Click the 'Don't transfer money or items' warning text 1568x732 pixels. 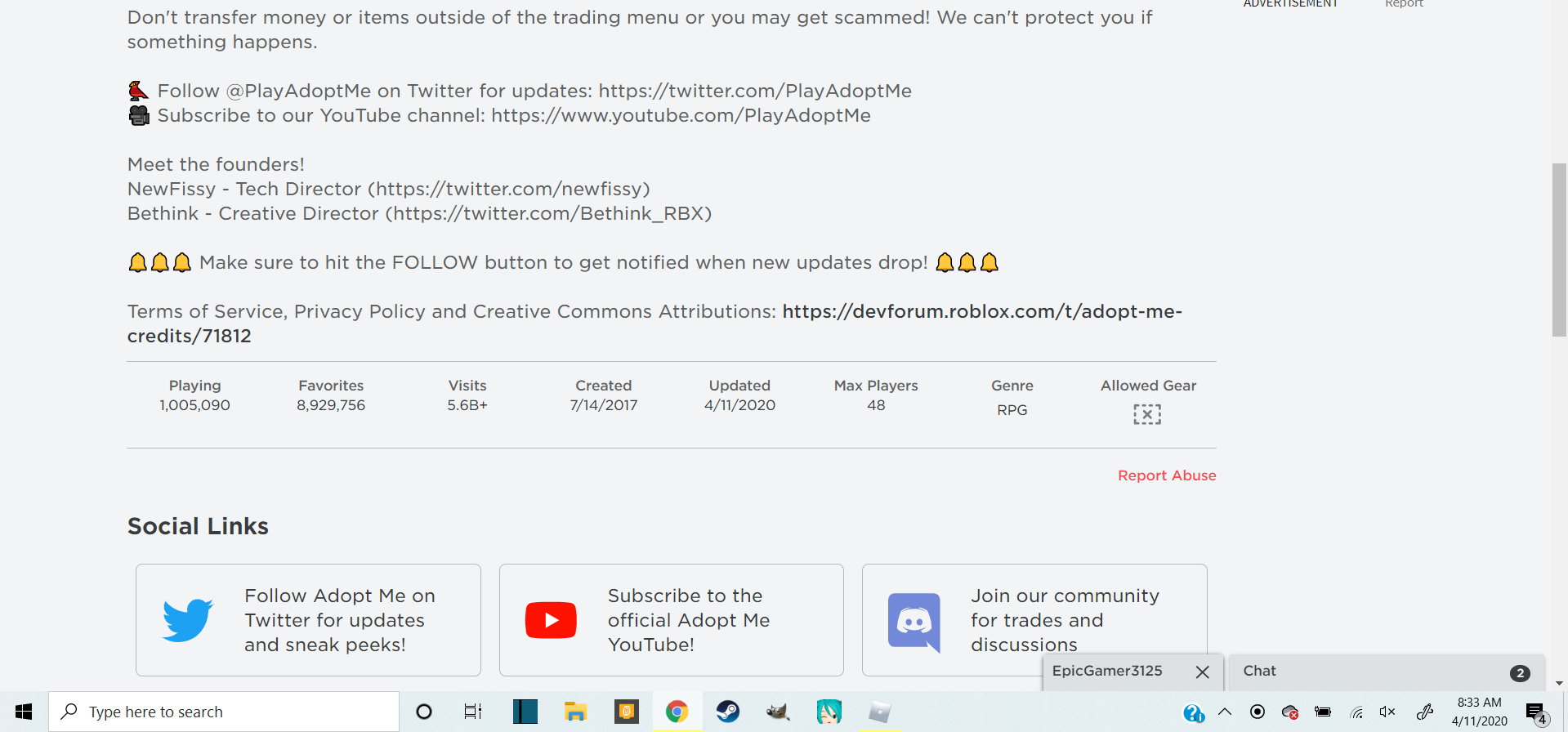point(640,29)
